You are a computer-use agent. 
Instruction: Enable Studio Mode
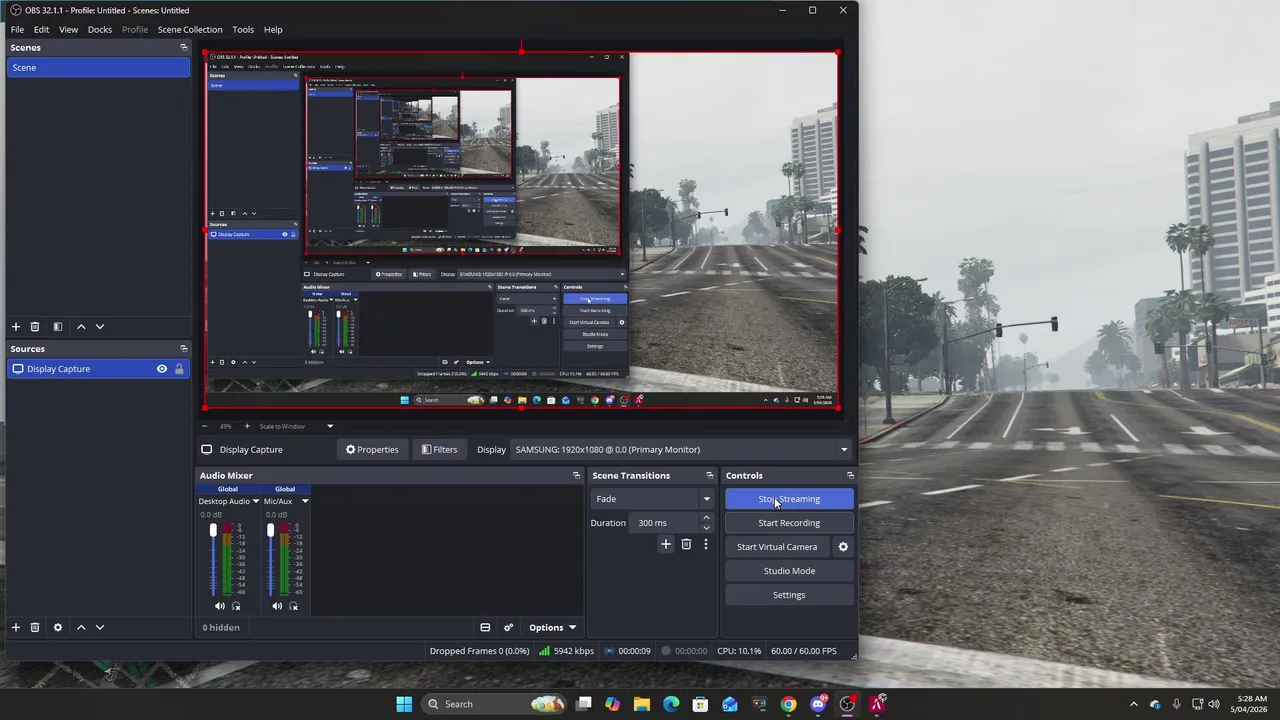789,571
